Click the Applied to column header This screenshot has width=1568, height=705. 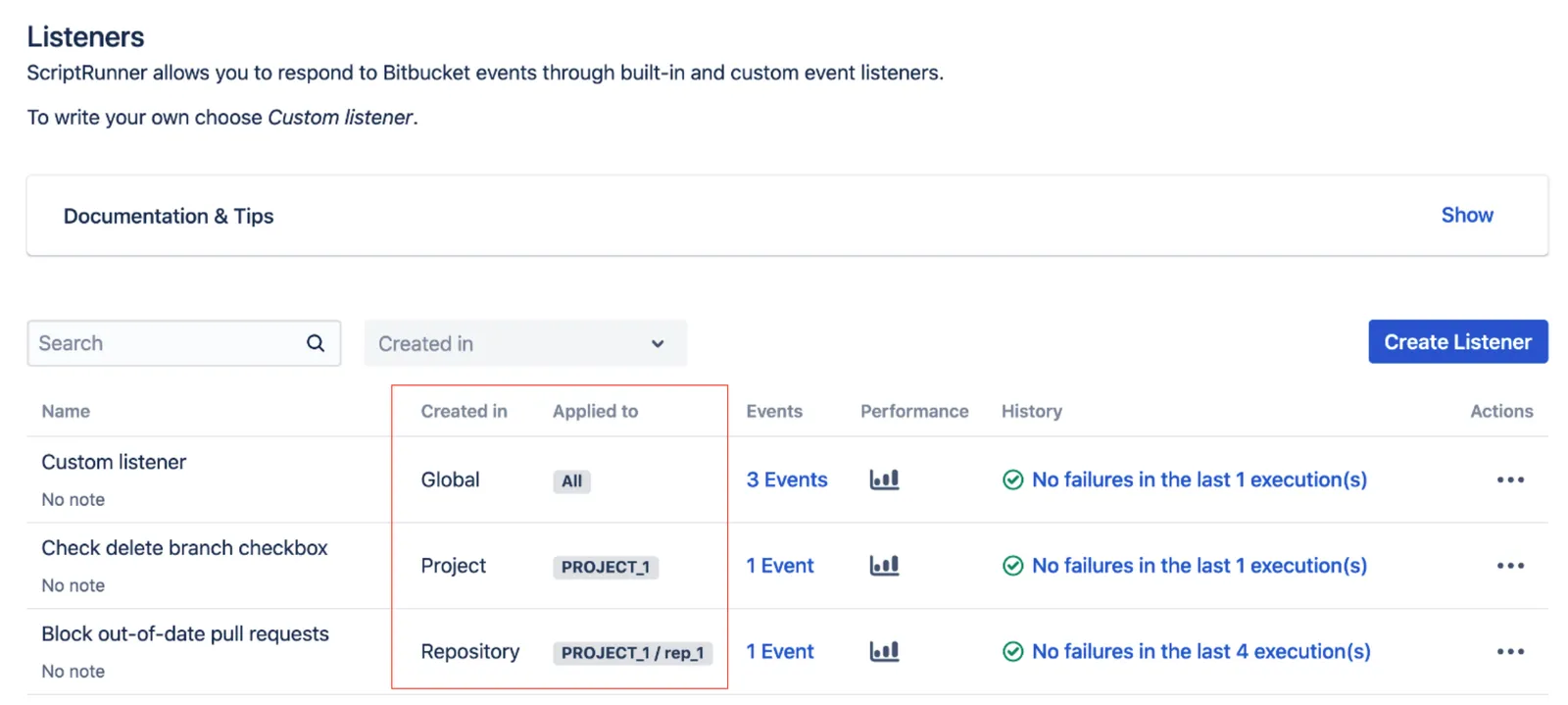tap(595, 412)
